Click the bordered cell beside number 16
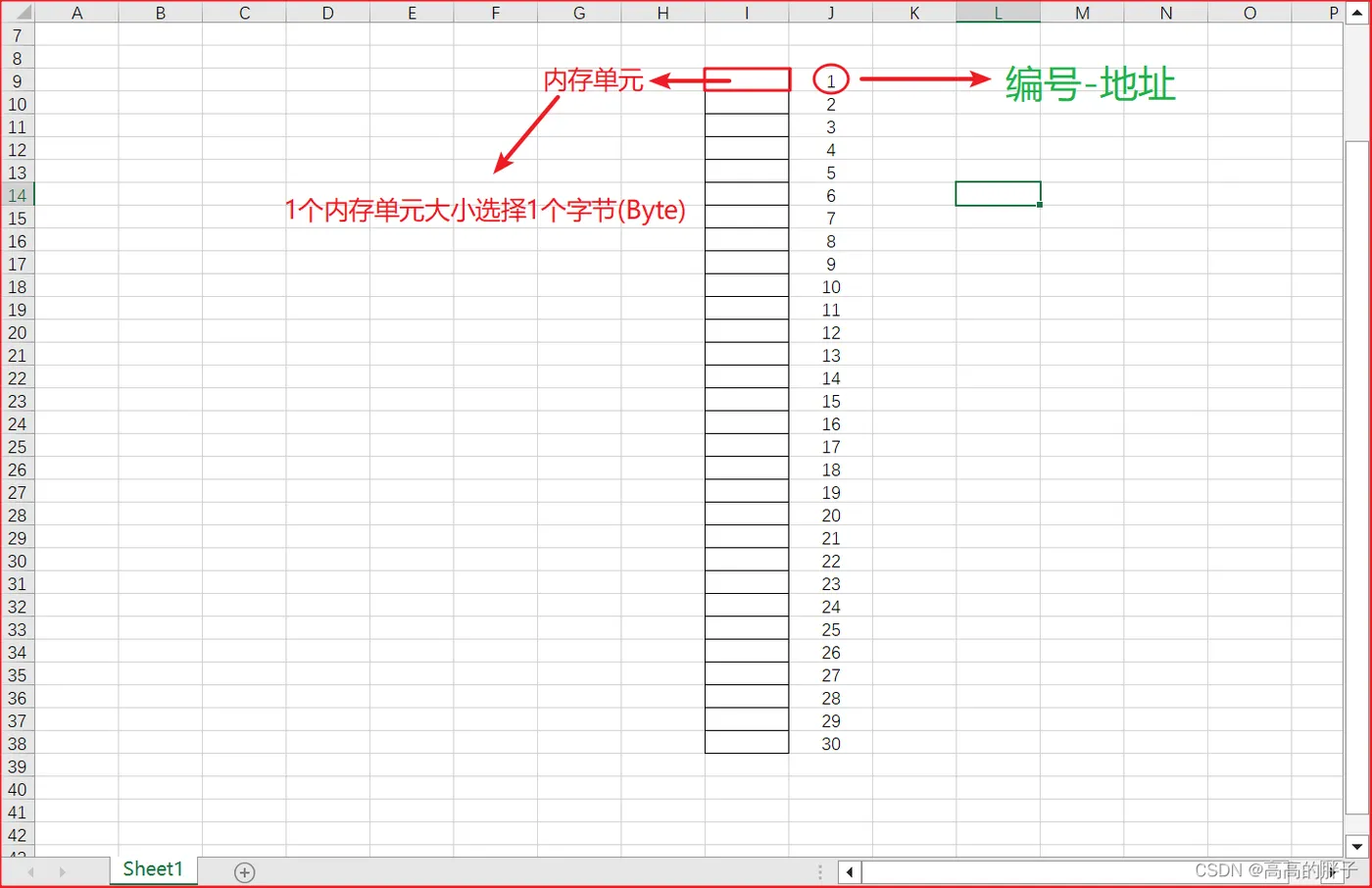 [747, 423]
